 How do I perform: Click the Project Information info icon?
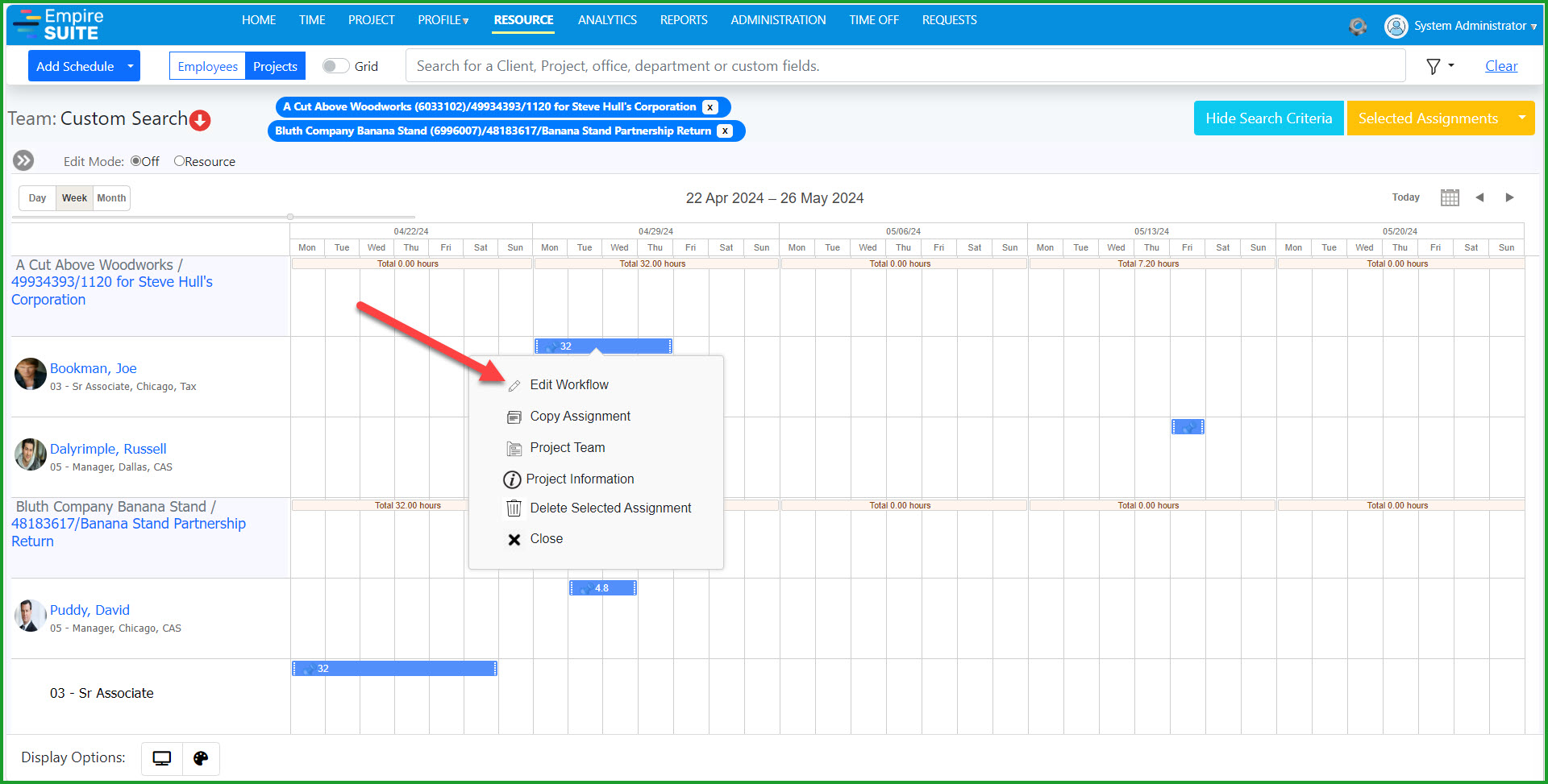[512, 479]
